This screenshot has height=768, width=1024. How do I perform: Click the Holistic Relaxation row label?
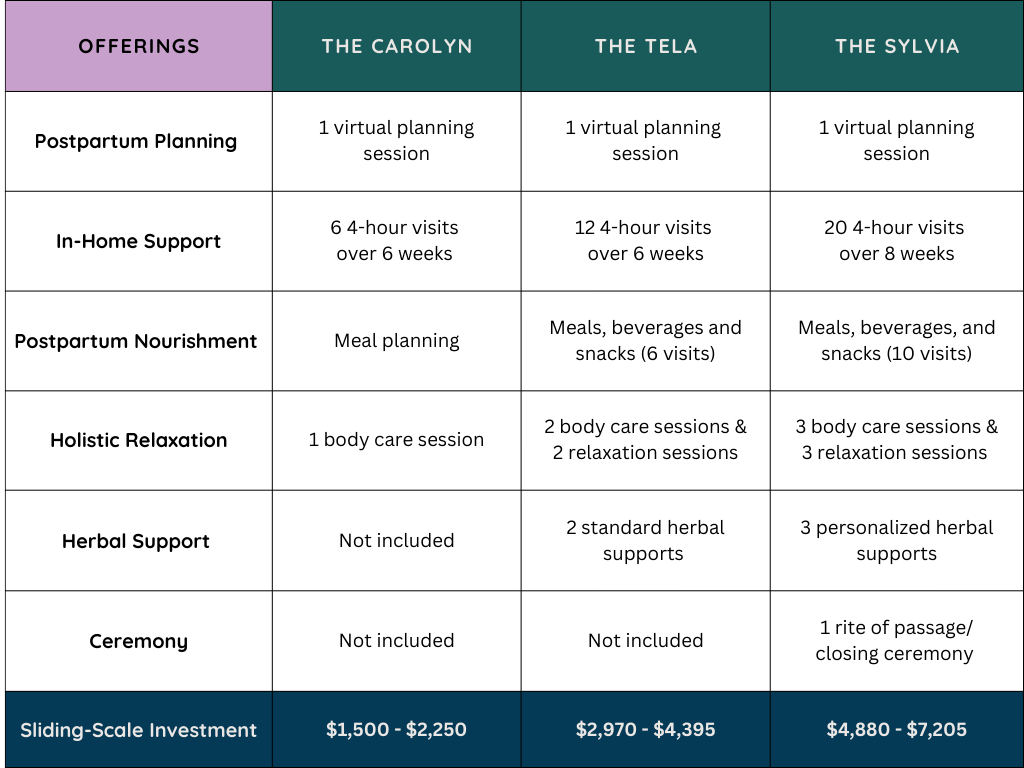138,440
